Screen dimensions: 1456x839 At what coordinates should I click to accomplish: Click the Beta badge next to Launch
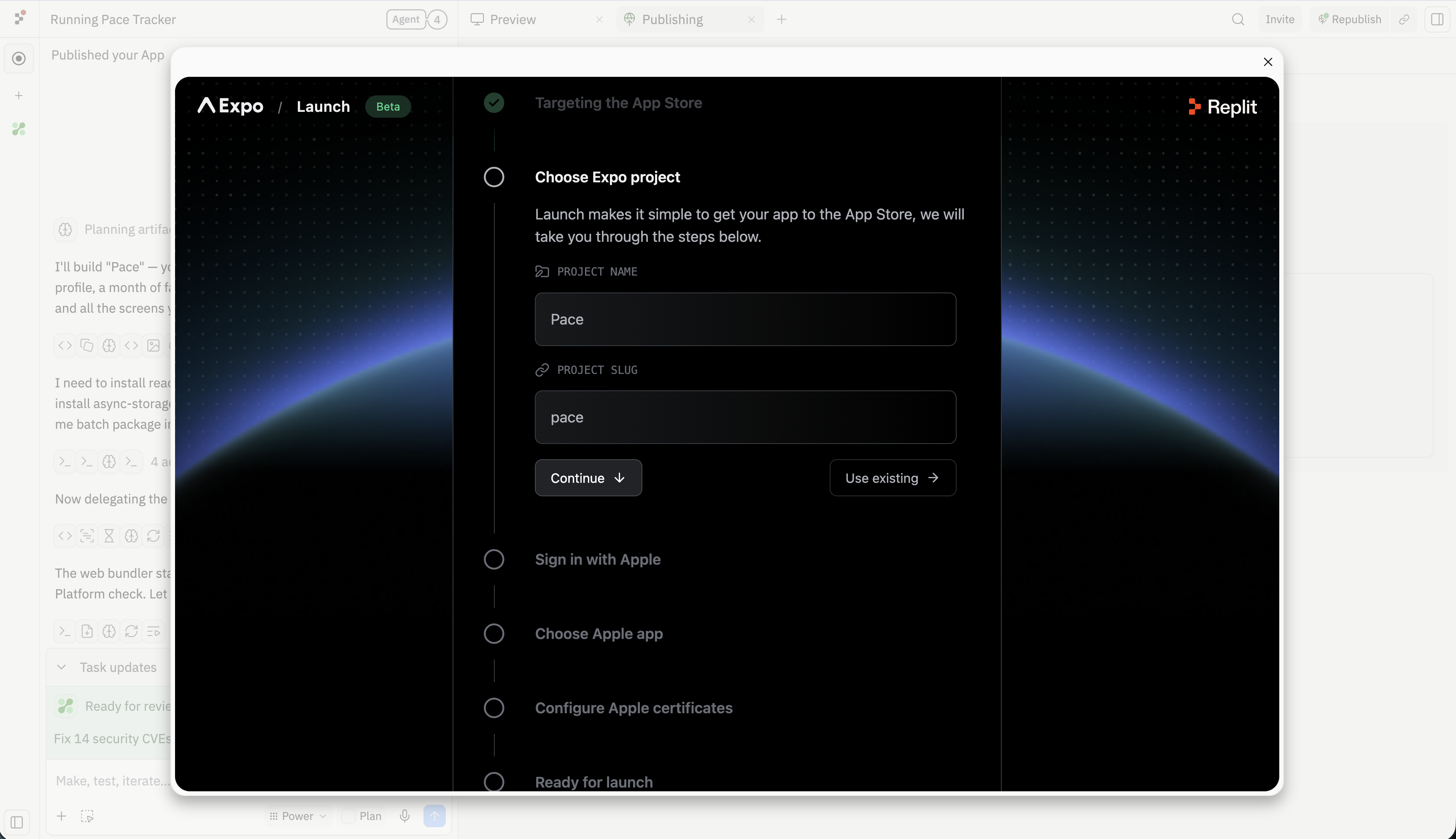point(388,107)
